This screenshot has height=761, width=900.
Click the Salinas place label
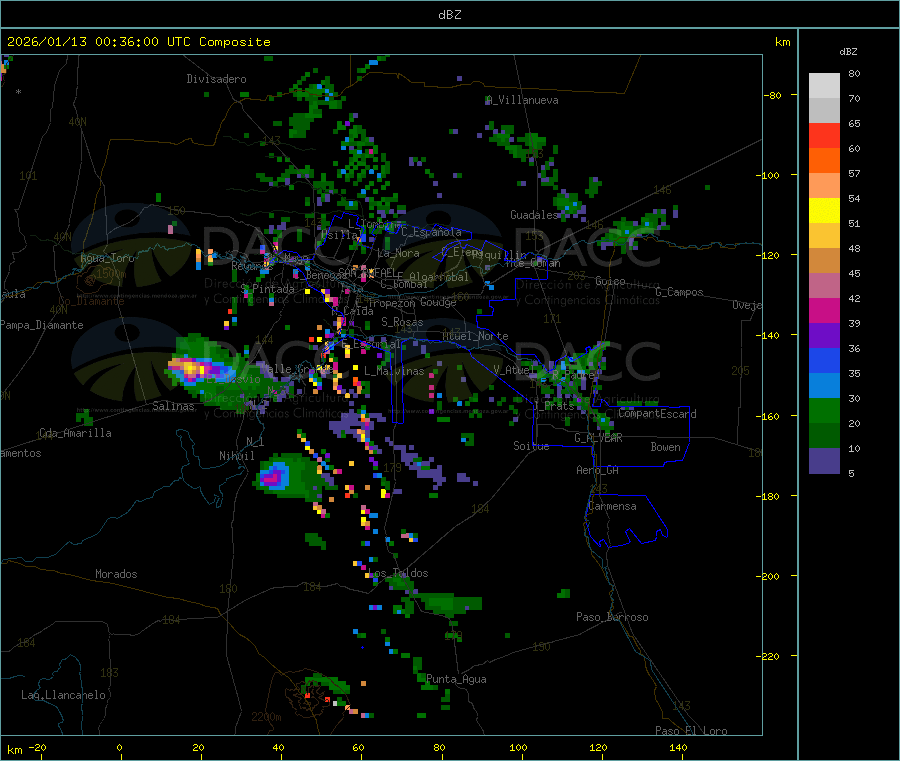pos(173,406)
